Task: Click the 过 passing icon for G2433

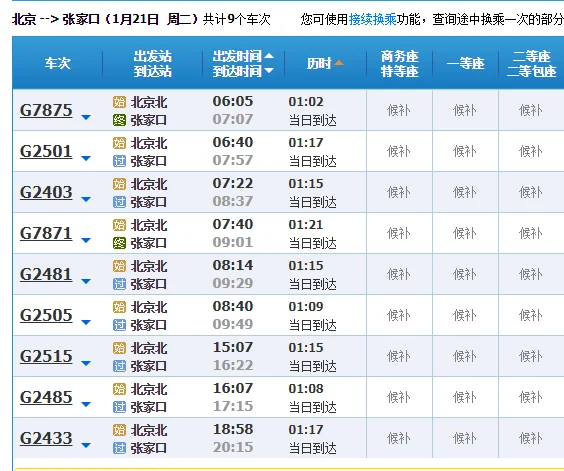Action: pyautogui.click(x=119, y=448)
